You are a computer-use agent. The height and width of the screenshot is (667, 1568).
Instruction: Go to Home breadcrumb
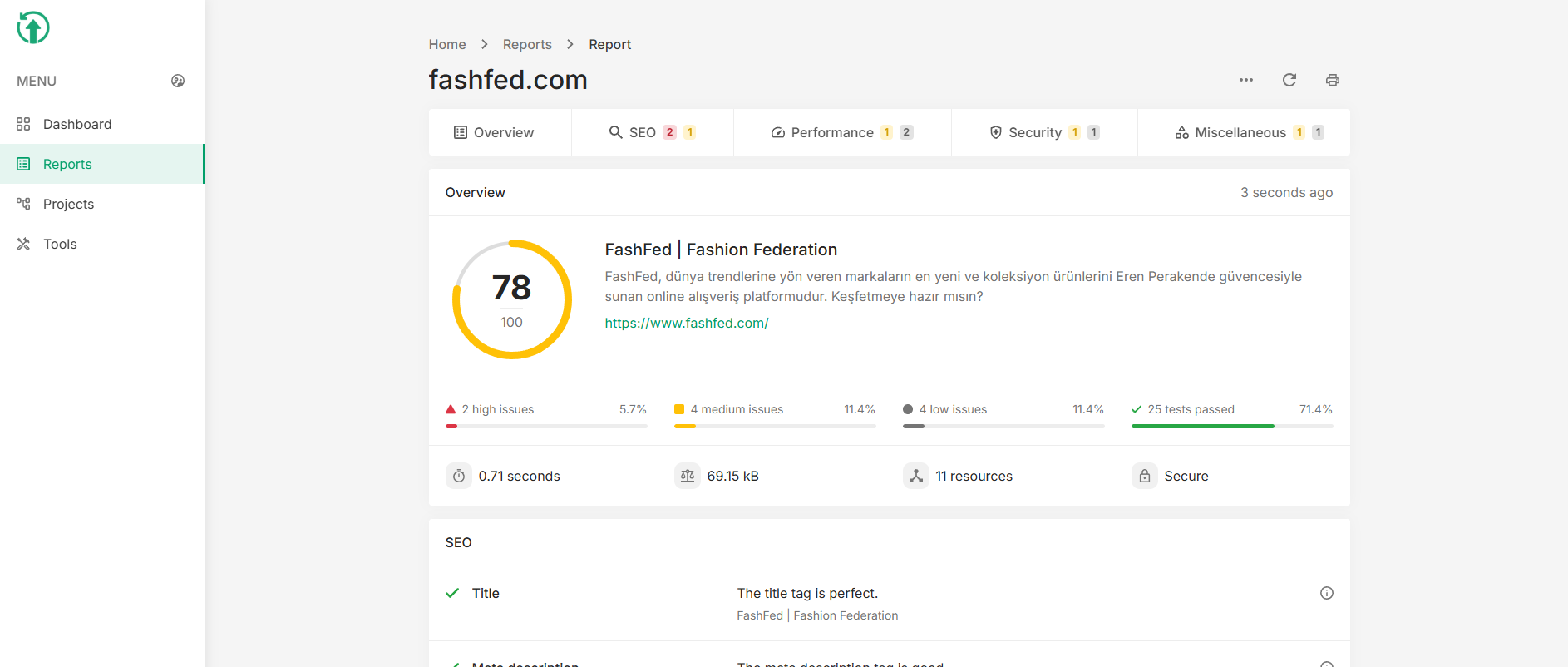point(447,44)
